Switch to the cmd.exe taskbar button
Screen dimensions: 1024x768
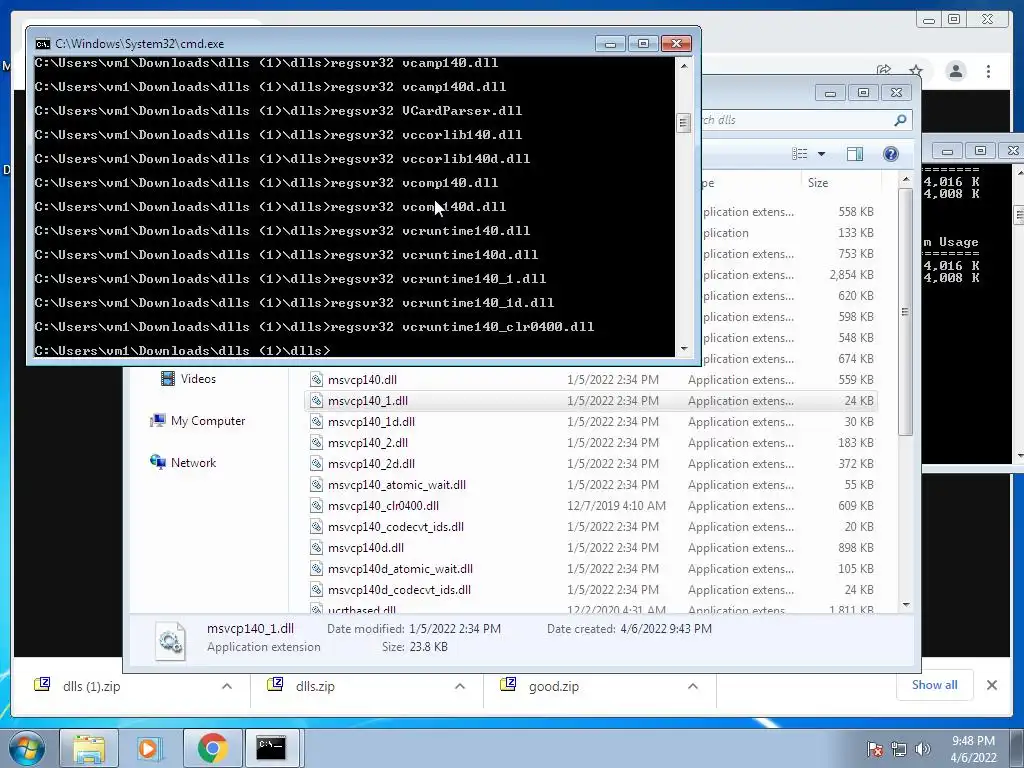(x=270, y=748)
